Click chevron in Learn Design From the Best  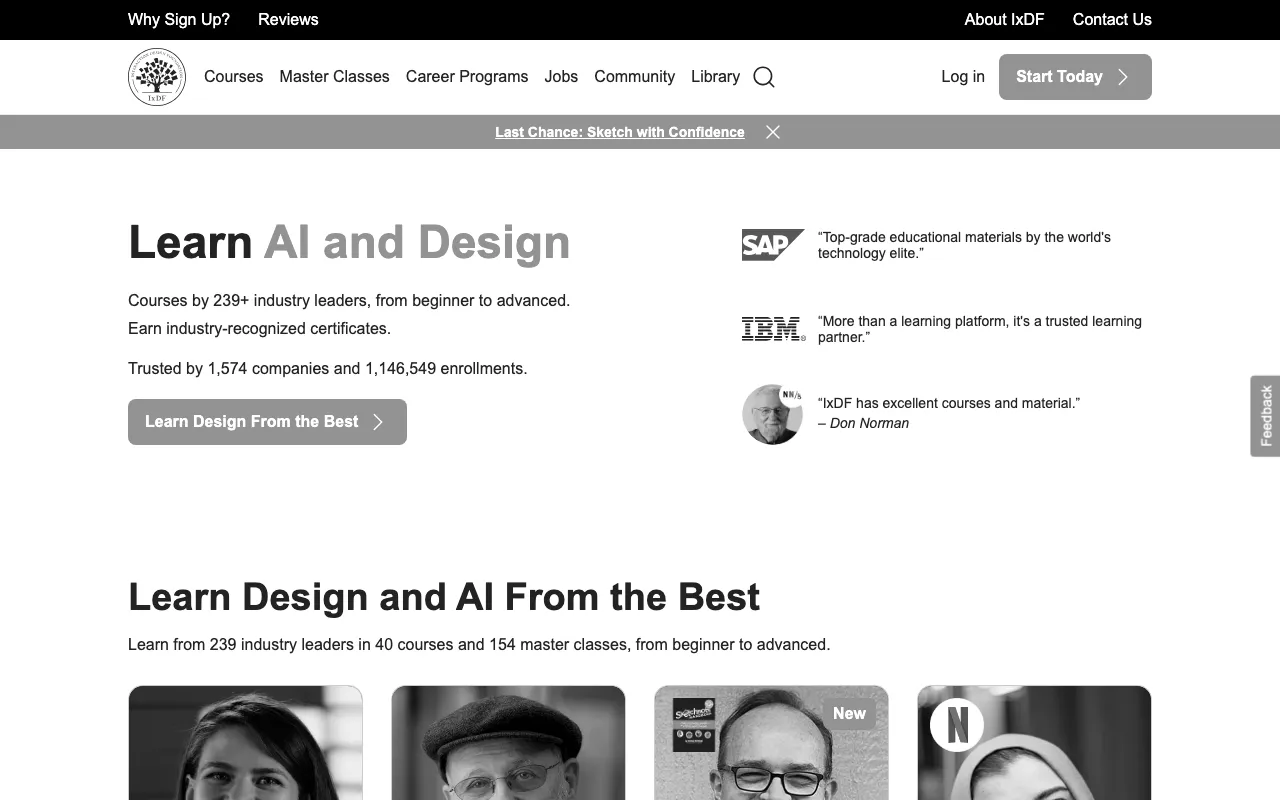click(x=378, y=422)
